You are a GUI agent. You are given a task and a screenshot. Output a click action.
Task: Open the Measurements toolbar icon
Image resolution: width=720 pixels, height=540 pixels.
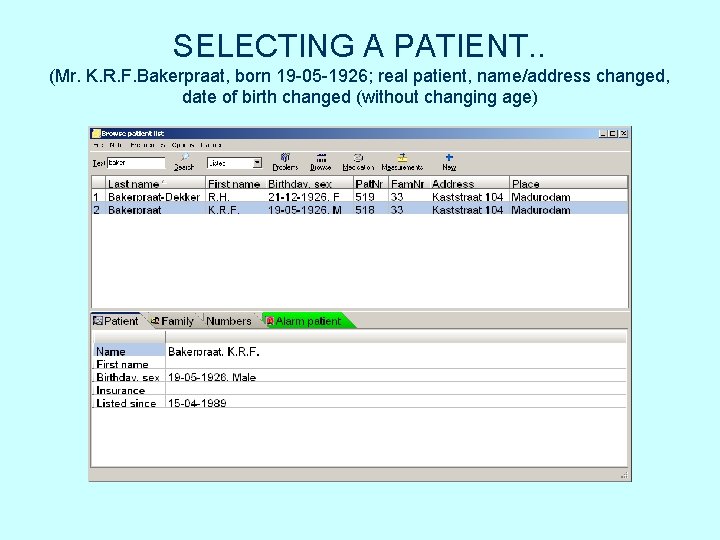coord(402,158)
